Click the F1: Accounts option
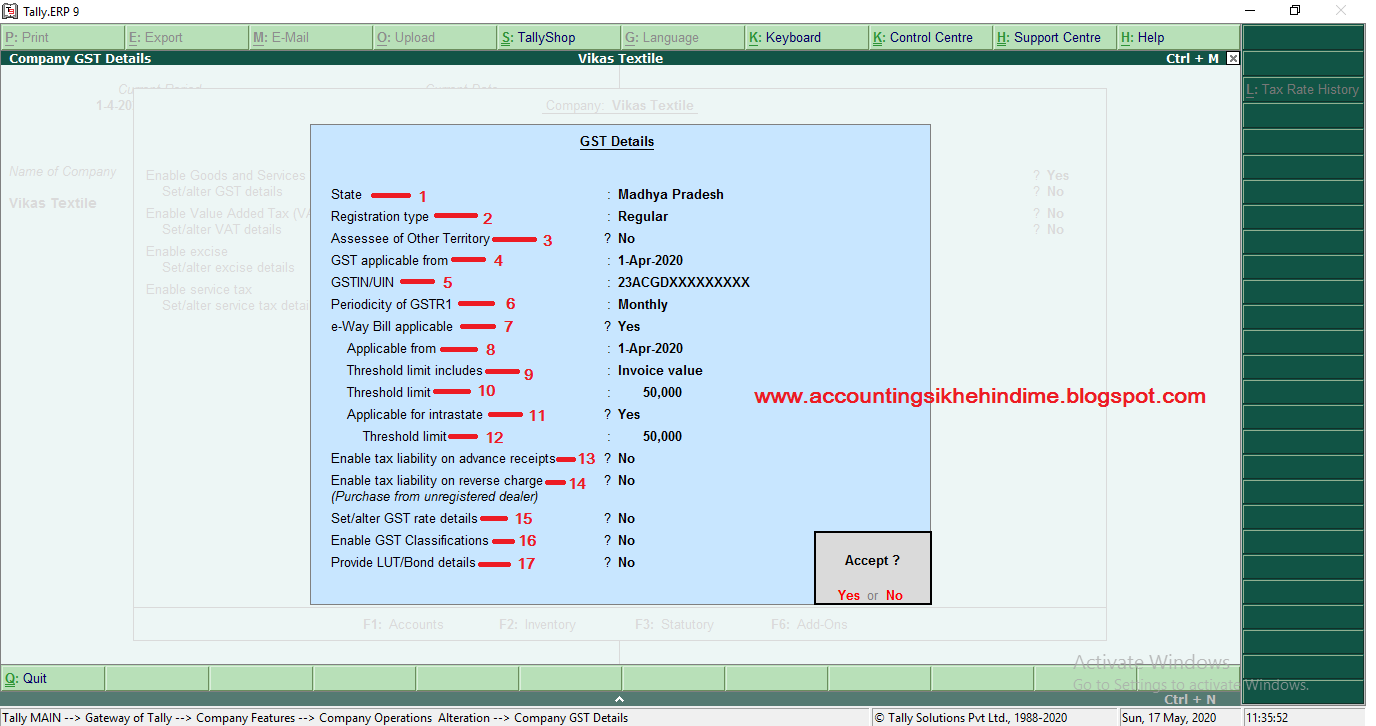1376x726 pixels. tap(403, 624)
